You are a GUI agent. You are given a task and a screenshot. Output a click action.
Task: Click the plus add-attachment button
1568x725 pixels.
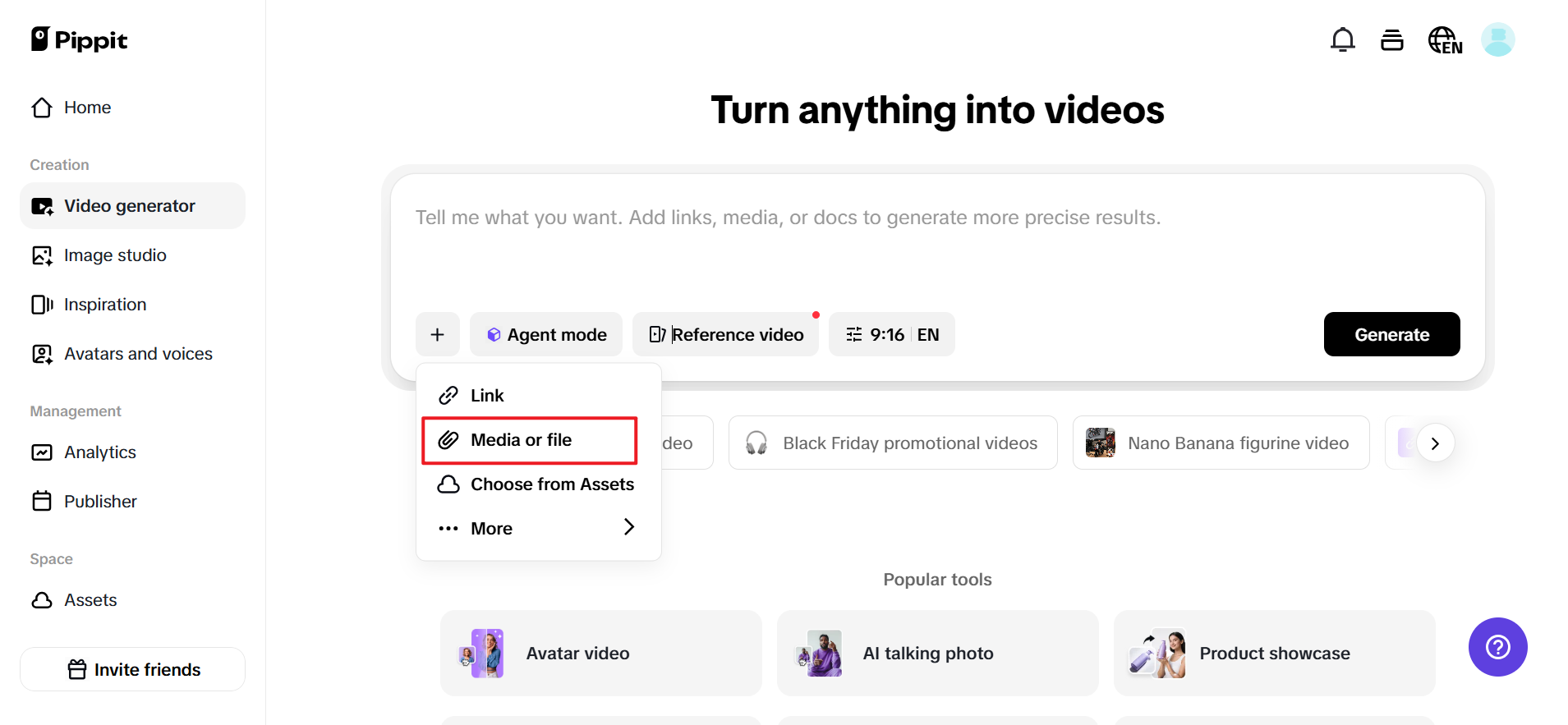coord(438,334)
